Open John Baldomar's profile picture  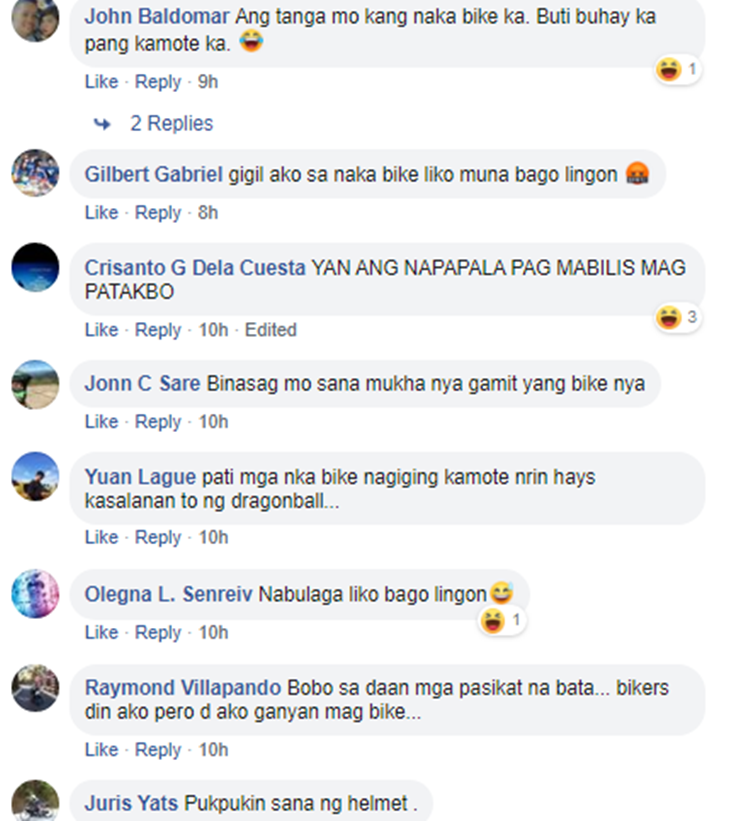click(x=35, y=18)
